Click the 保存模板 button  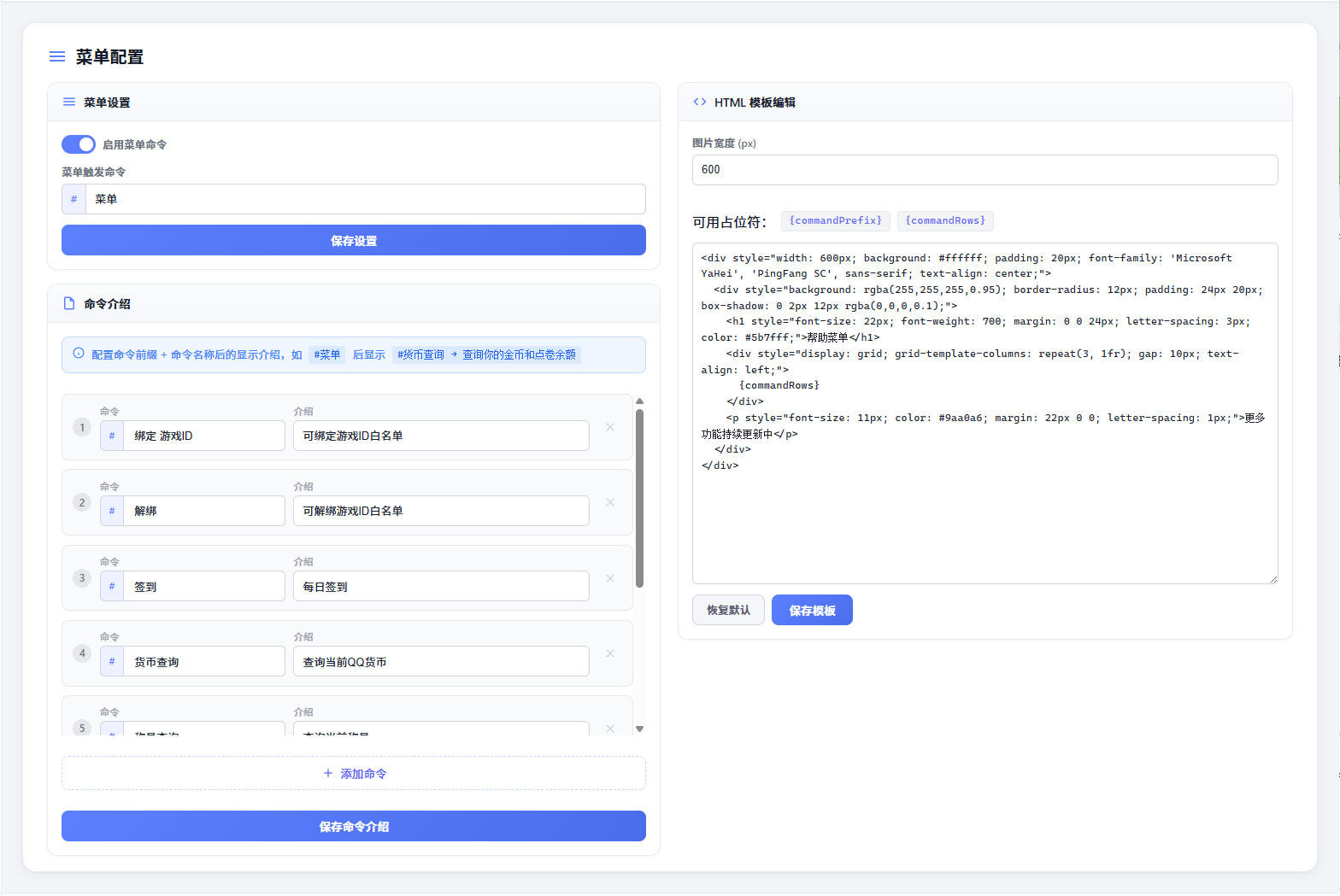pos(812,610)
